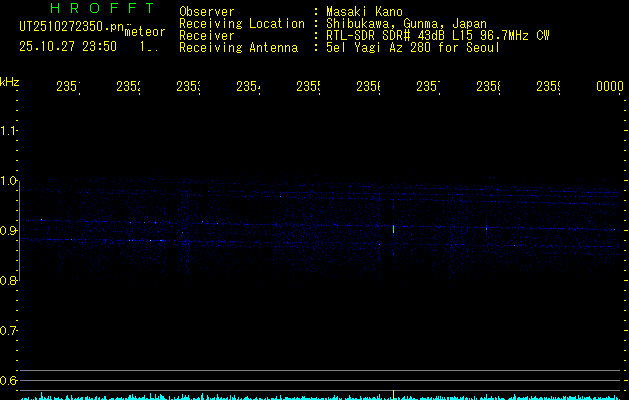Screen dimensions: 629x400
Task: Click the Shibukawa, Gunma, Japan location text
Action: (408, 24)
